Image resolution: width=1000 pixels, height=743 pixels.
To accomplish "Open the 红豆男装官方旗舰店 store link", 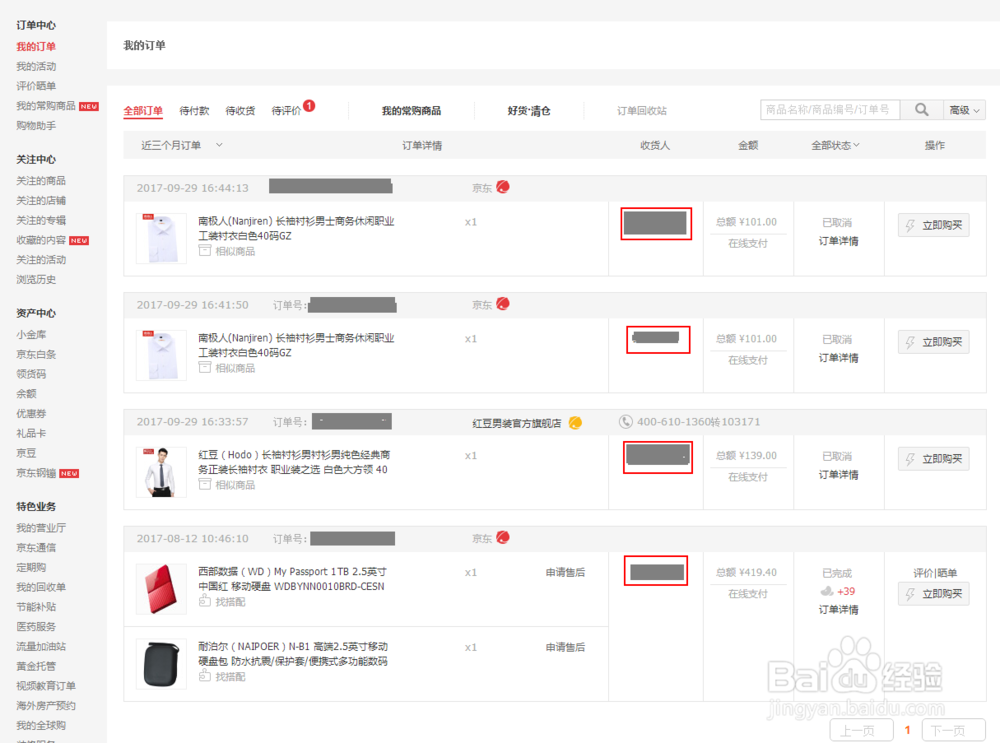I will [517, 423].
